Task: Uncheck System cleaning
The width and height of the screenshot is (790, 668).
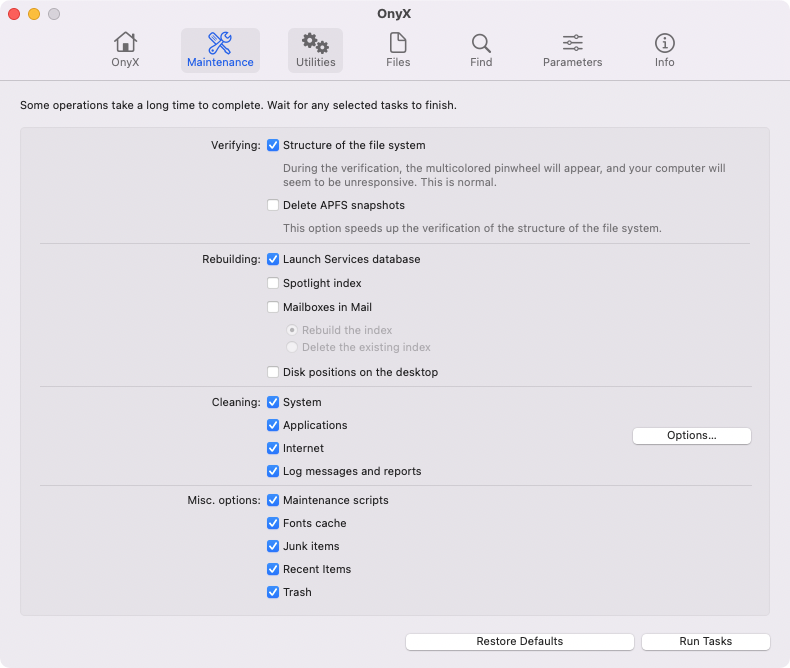Action: pyautogui.click(x=273, y=402)
